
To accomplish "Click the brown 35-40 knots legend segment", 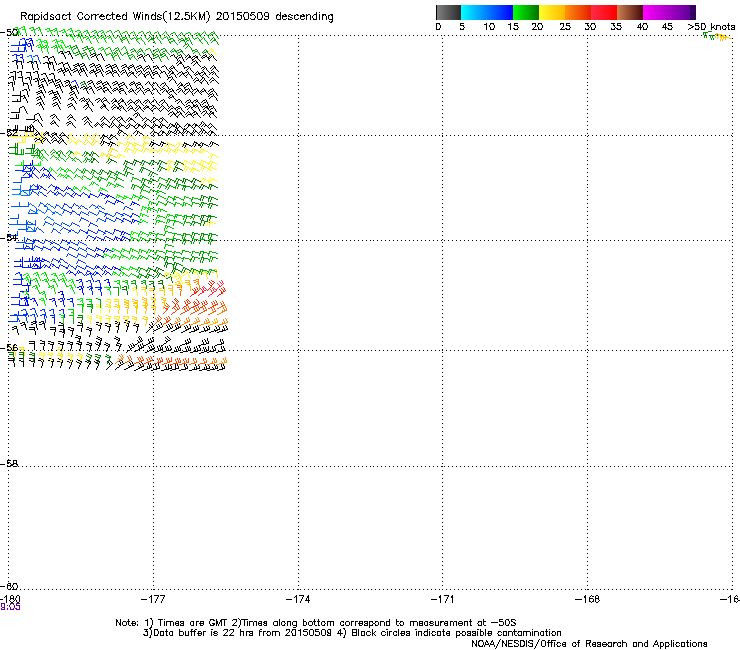I will coord(630,12).
